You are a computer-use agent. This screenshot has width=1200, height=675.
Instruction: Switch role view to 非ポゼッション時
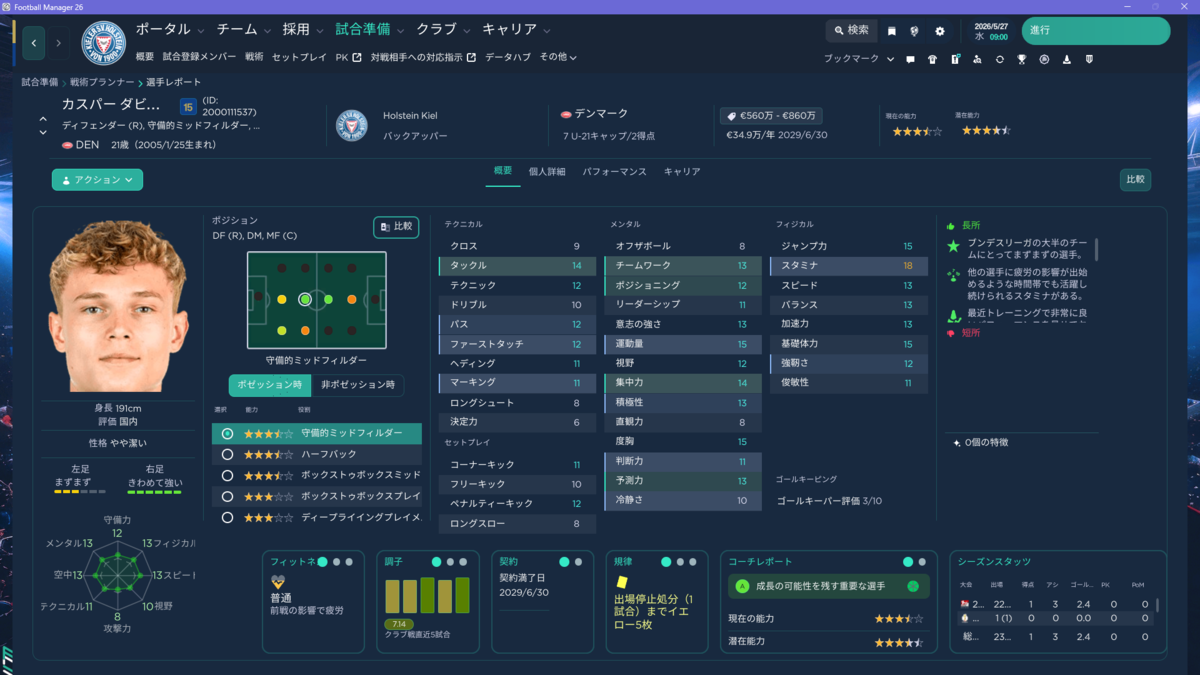[357, 385]
